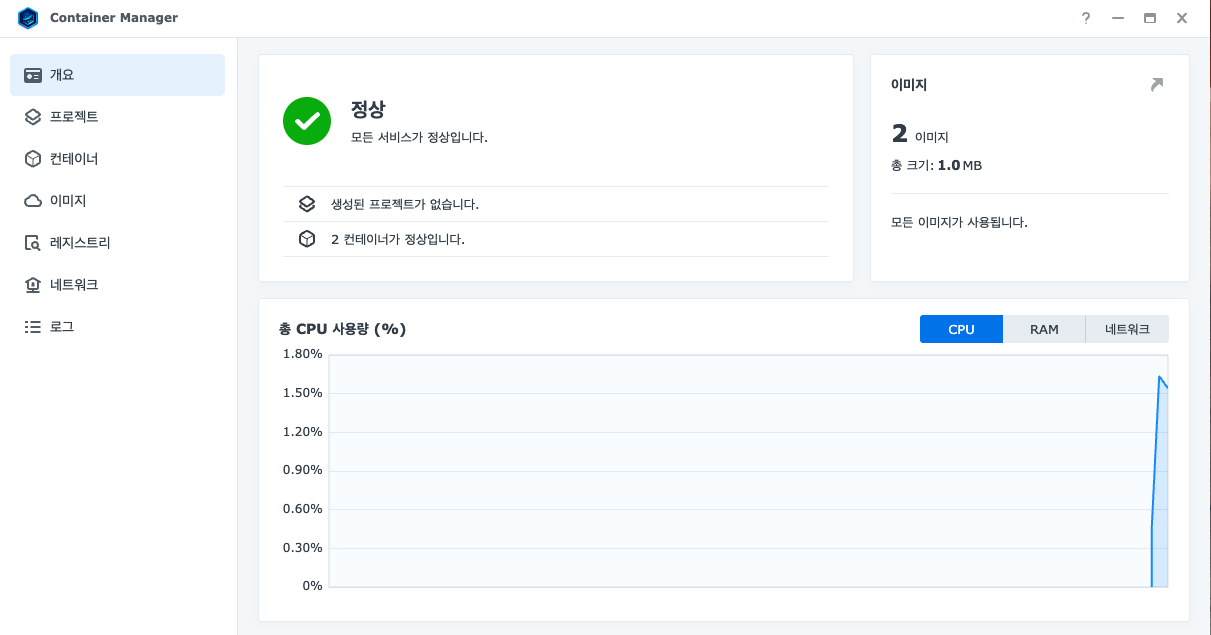Click the 개요 overview sidebar icon
This screenshot has height=635, width=1211.
pos(33,75)
